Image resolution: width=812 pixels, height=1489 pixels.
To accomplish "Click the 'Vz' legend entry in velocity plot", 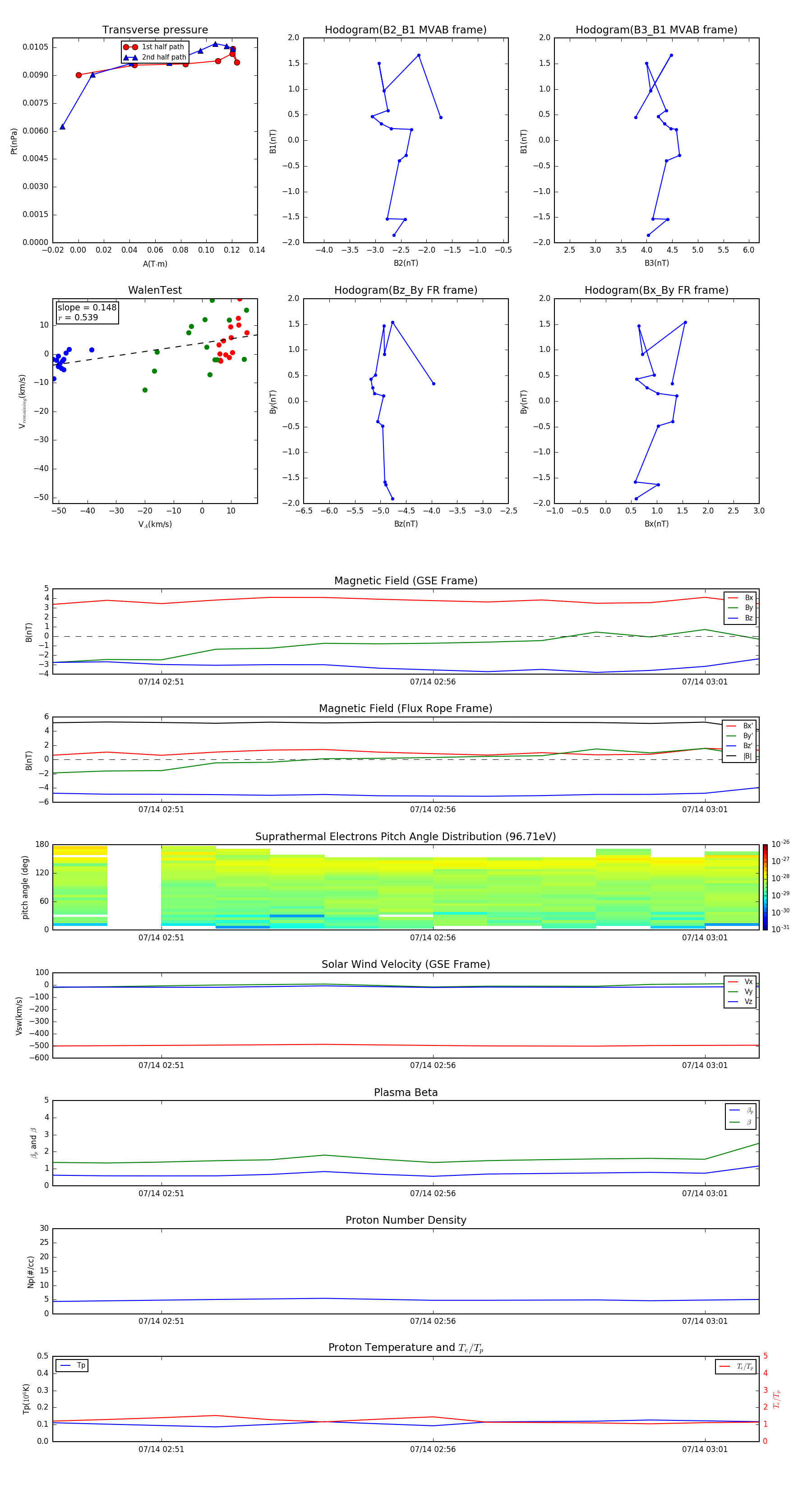I will tap(740, 1002).
